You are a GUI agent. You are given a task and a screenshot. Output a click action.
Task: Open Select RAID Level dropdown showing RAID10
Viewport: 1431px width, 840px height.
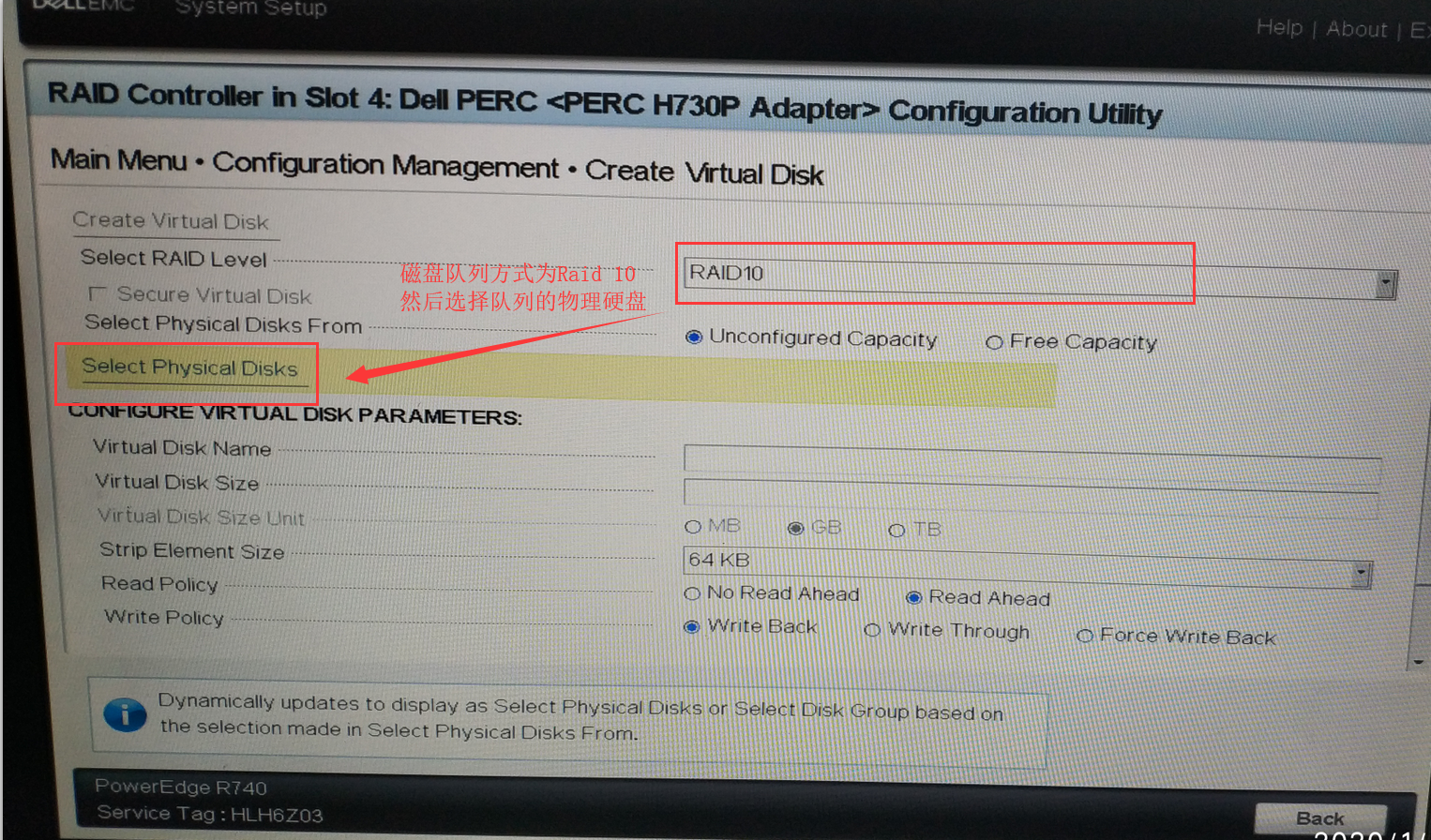[x=1039, y=277]
